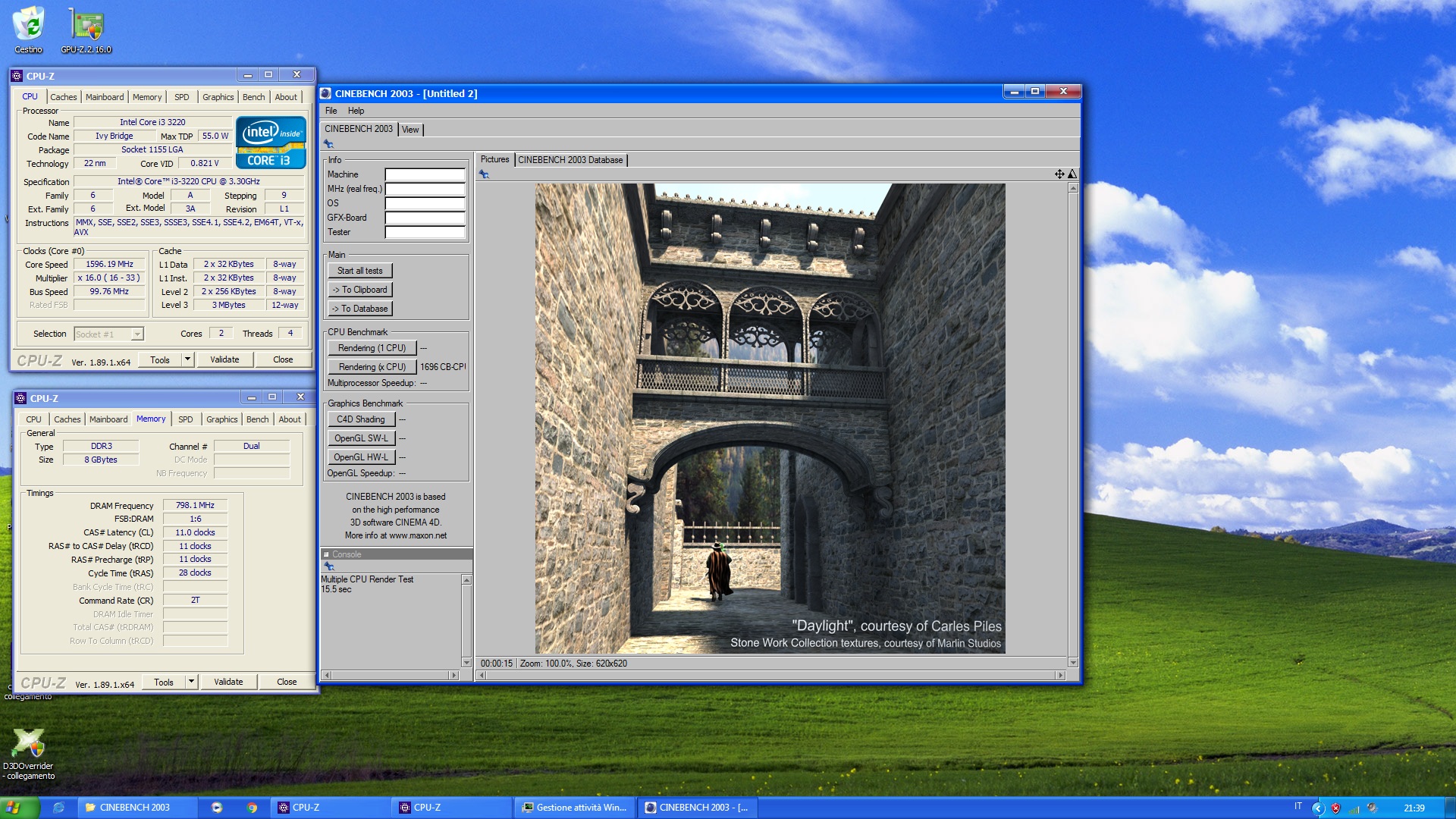The image size is (1456, 819).
Task: Click the pin icon under the CINEBENCH 2003 tab
Action: tap(328, 144)
